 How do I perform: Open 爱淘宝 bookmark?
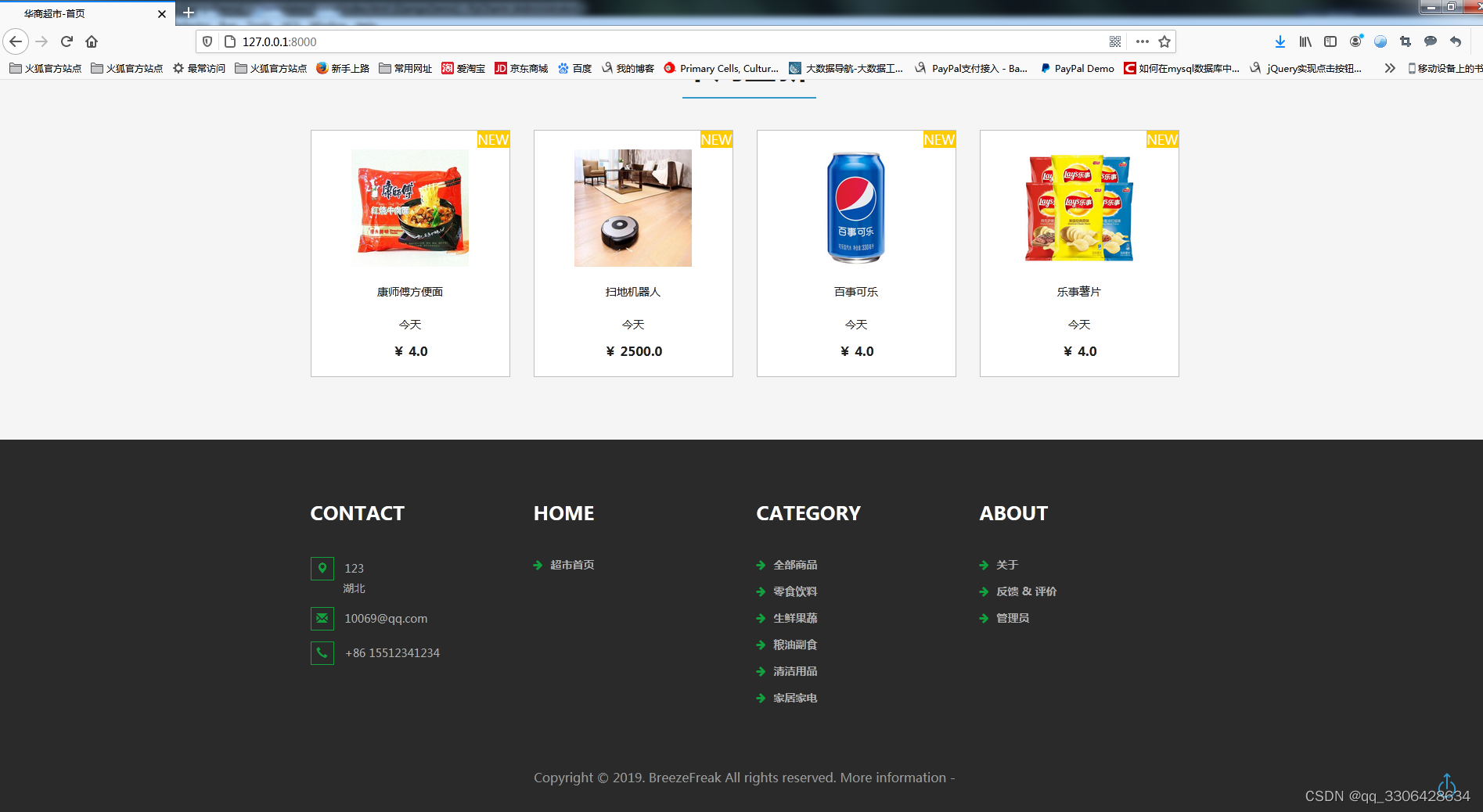463,68
